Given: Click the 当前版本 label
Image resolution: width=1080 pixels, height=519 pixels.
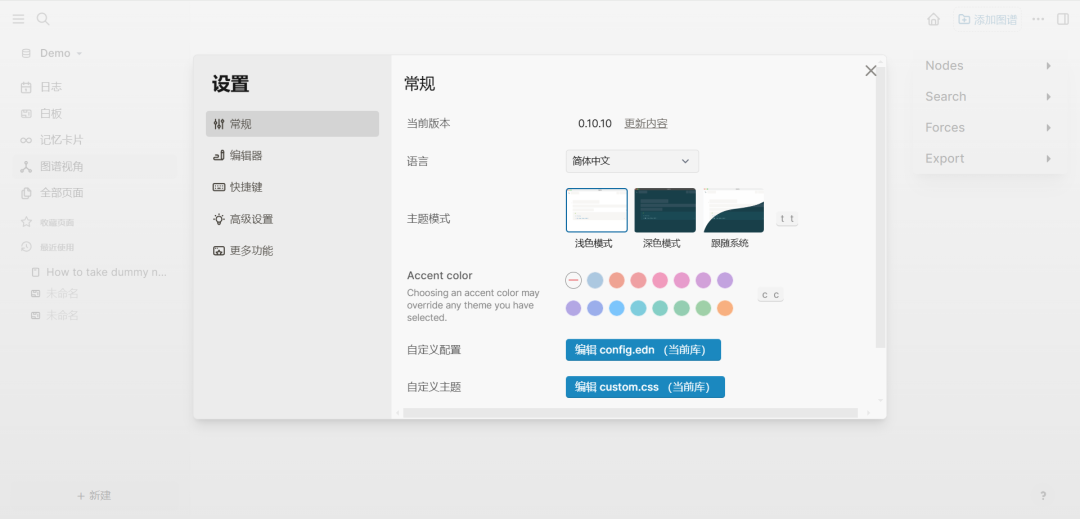Looking at the screenshot, I should coord(428,123).
